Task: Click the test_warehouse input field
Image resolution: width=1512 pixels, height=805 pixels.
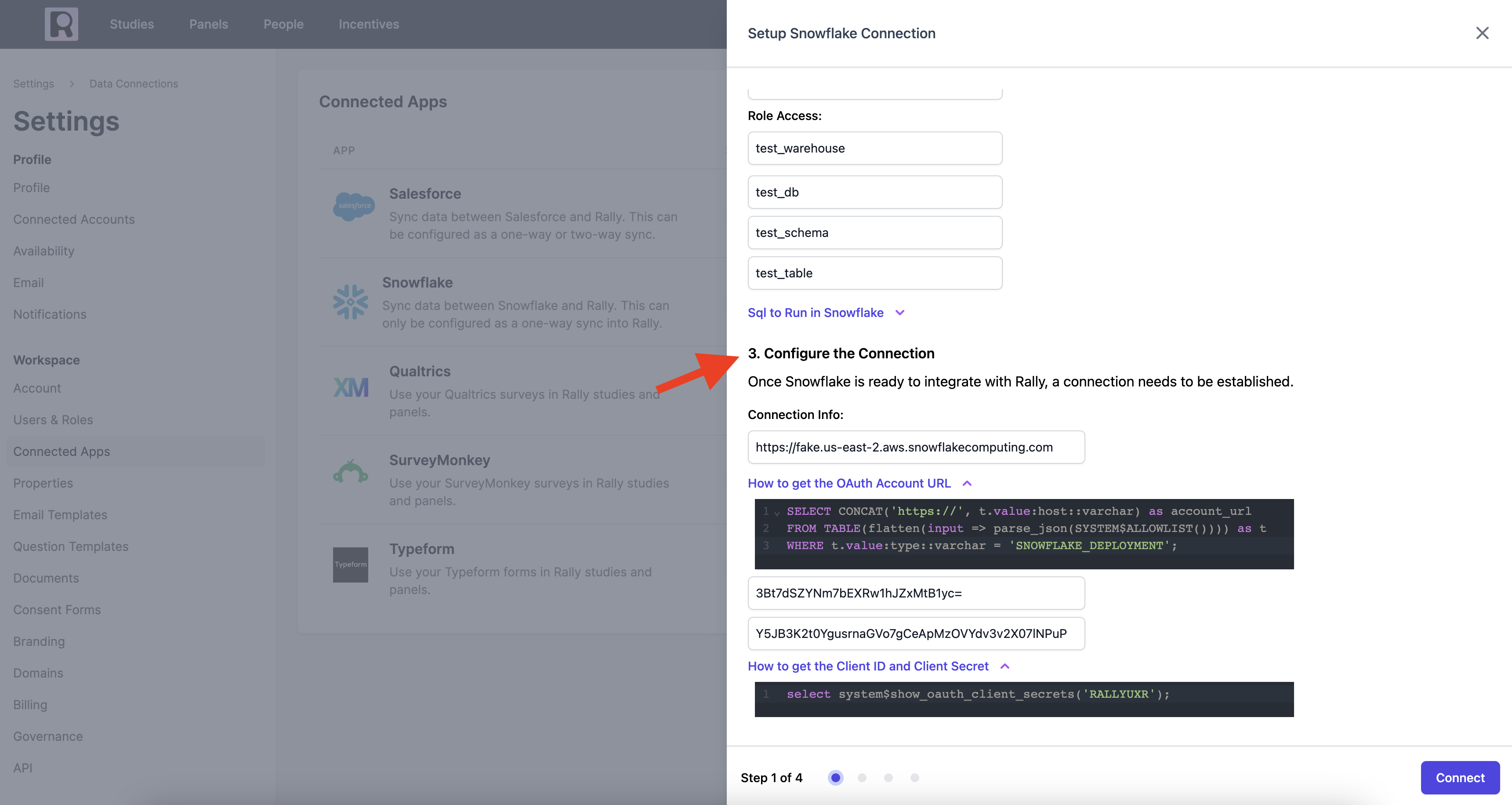Action: pyautogui.click(x=874, y=148)
